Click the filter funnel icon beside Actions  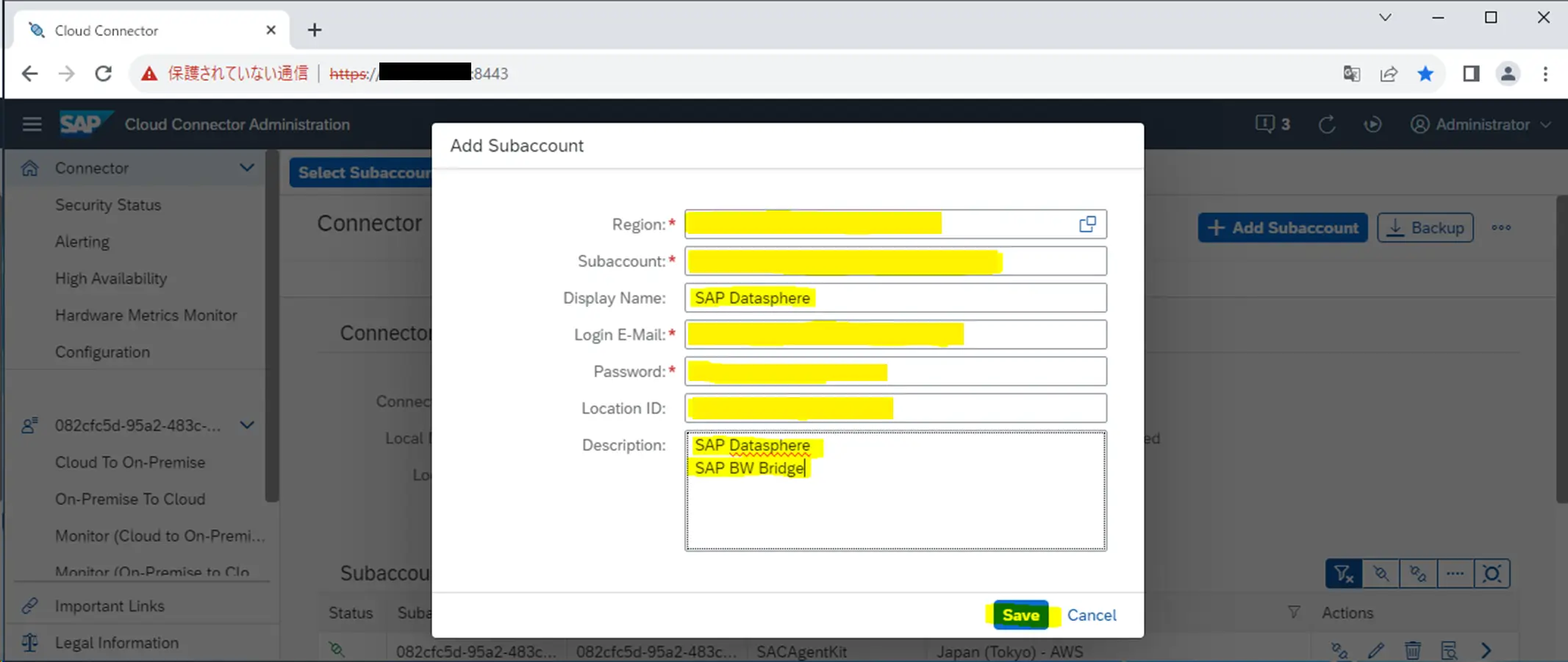[x=1294, y=612]
